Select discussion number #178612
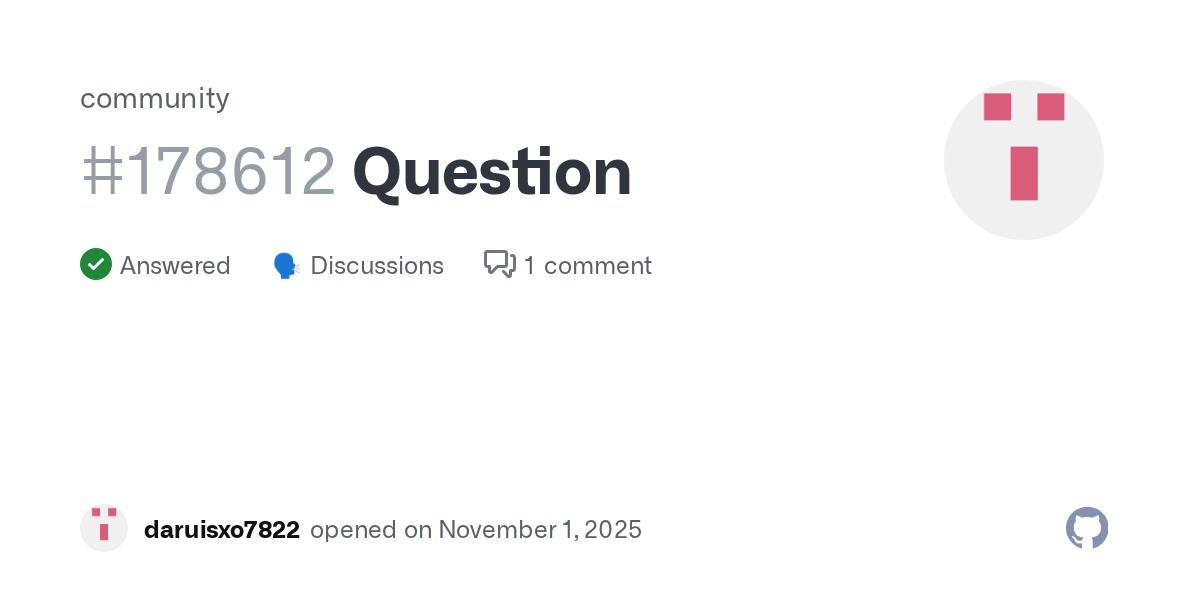1200x600 pixels. click(208, 172)
